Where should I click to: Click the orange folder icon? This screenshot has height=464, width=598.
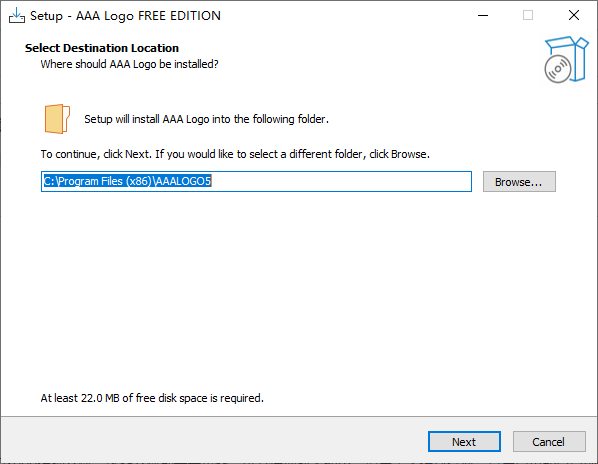[57, 119]
